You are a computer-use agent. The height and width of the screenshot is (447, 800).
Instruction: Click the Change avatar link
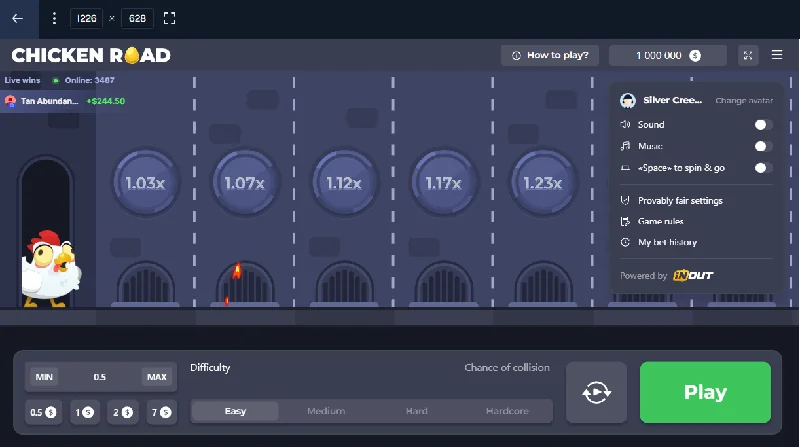(x=744, y=101)
